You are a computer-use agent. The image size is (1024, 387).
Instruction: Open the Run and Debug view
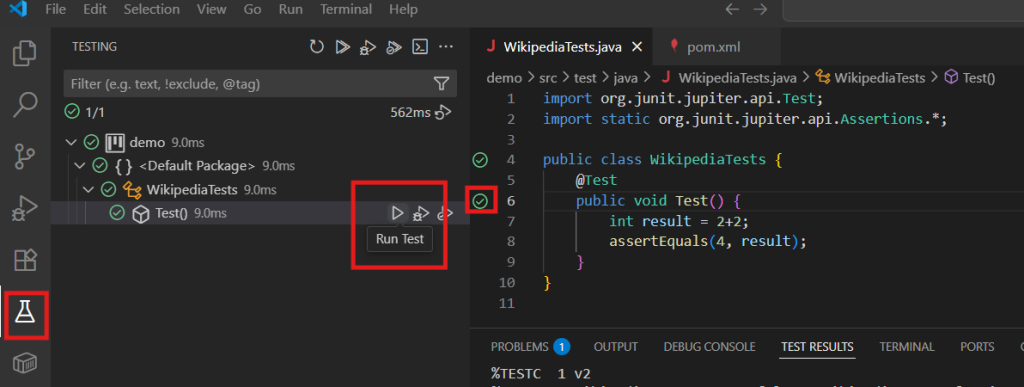25,209
